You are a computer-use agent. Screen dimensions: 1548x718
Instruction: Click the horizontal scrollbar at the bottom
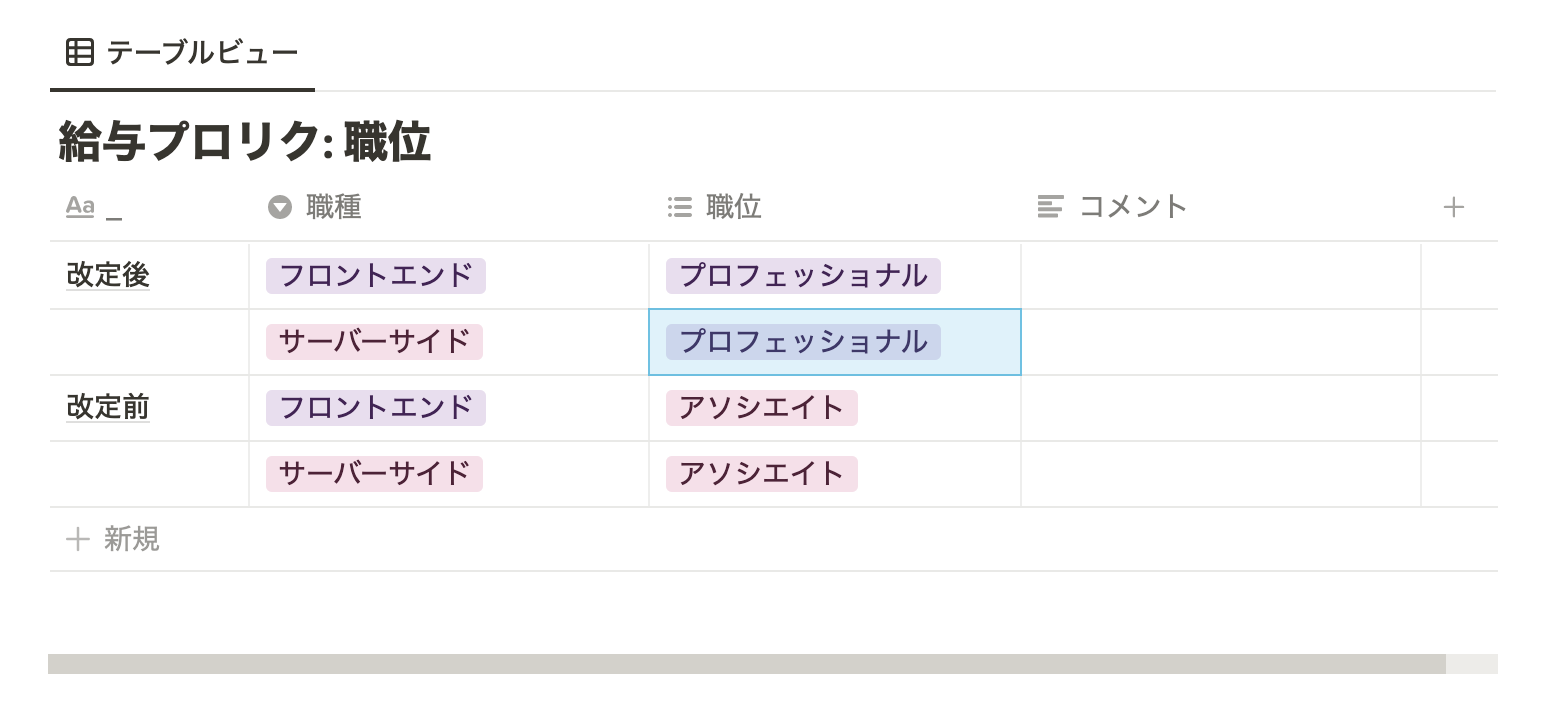tap(746, 664)
